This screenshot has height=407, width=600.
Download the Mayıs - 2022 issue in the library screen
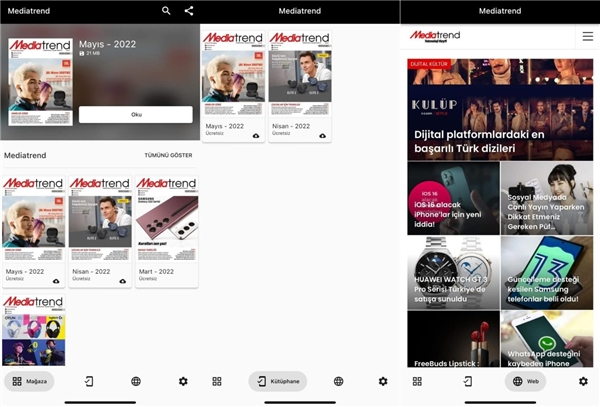[x=256, y=136]
